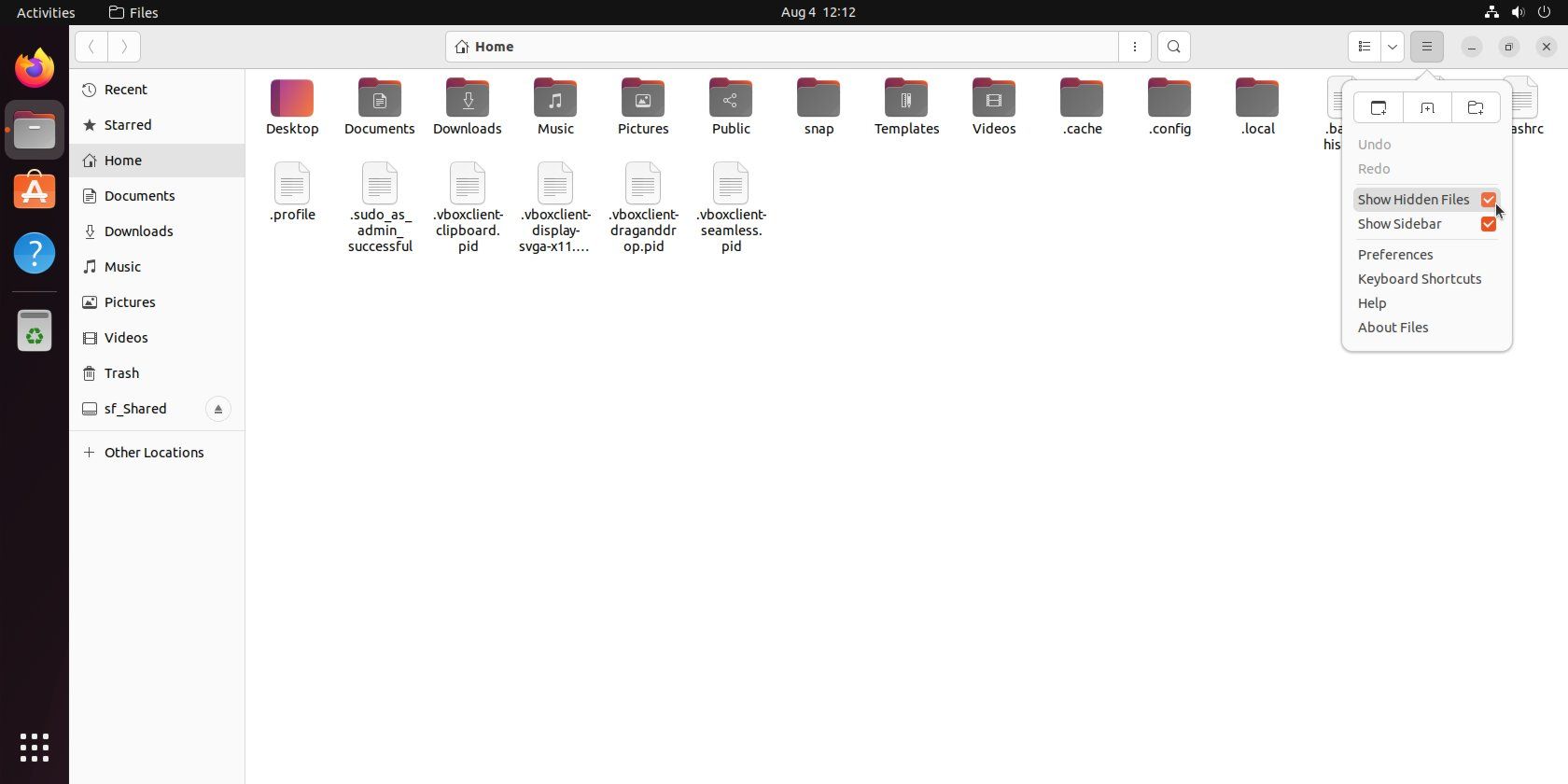Open Other Locations in the sidebar
This screenshot has width=1568, height=784.
(157, 453)
